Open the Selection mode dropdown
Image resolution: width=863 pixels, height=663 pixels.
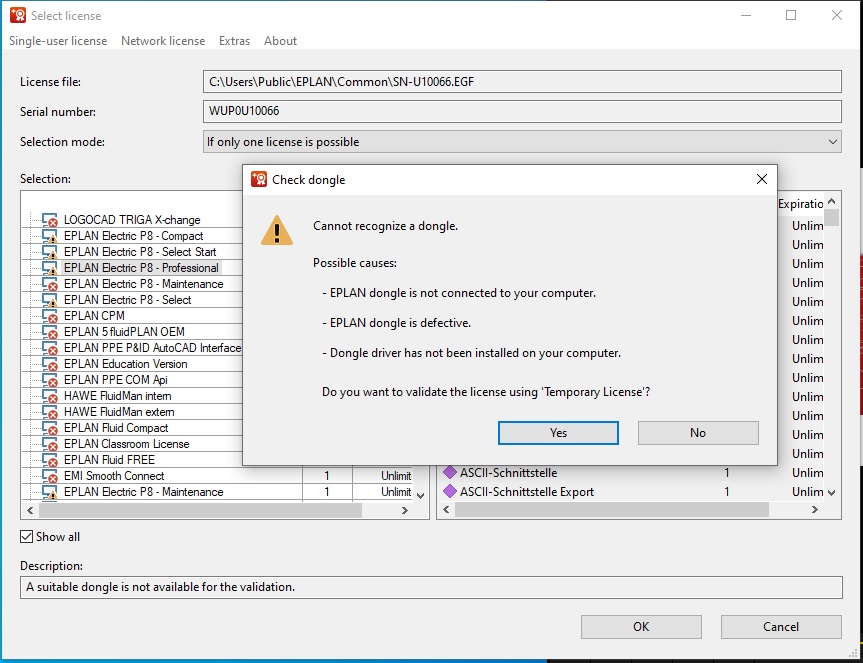[x=522, y=141]
